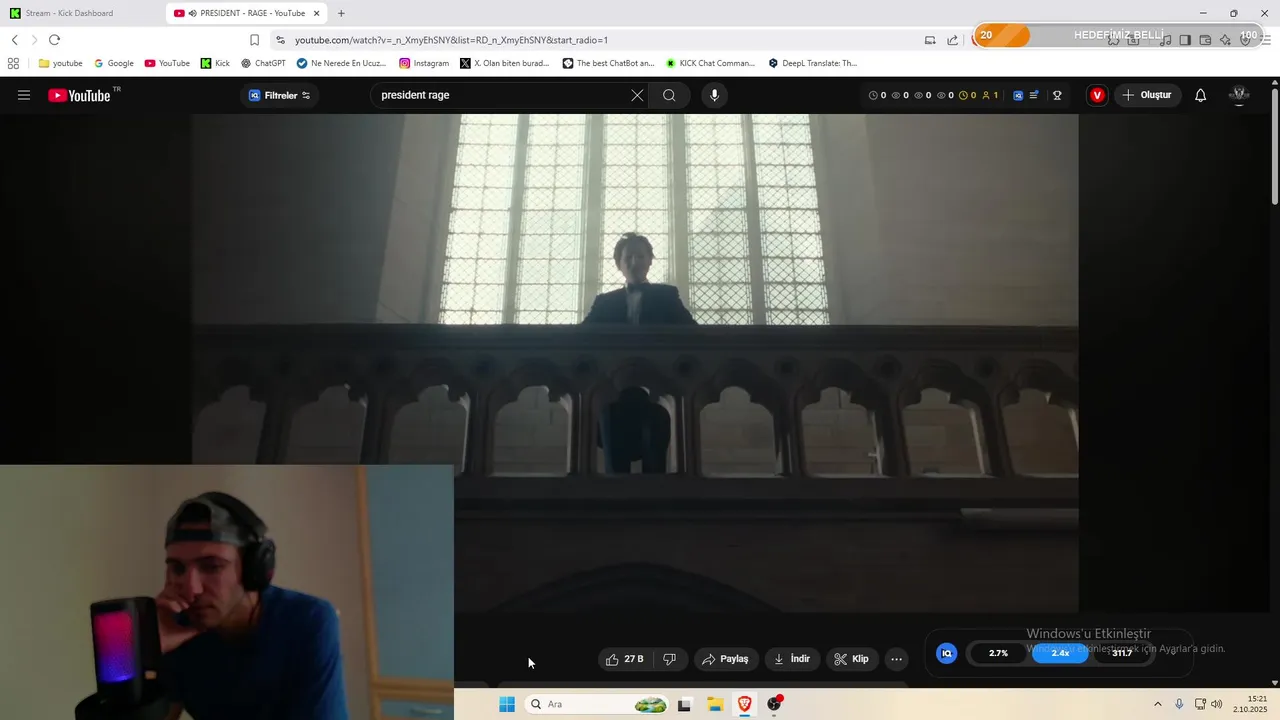Screen dimensions: 1280x720
Task: Open the trophy icon in header
Action: click(1057, 95)
